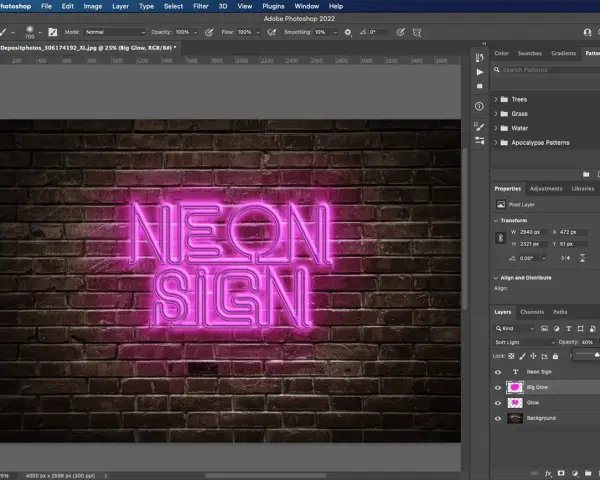Switch to the Adjustments tab
This screenshot has width=600, height=480.
pyautogui.click(x=546, y=189)
